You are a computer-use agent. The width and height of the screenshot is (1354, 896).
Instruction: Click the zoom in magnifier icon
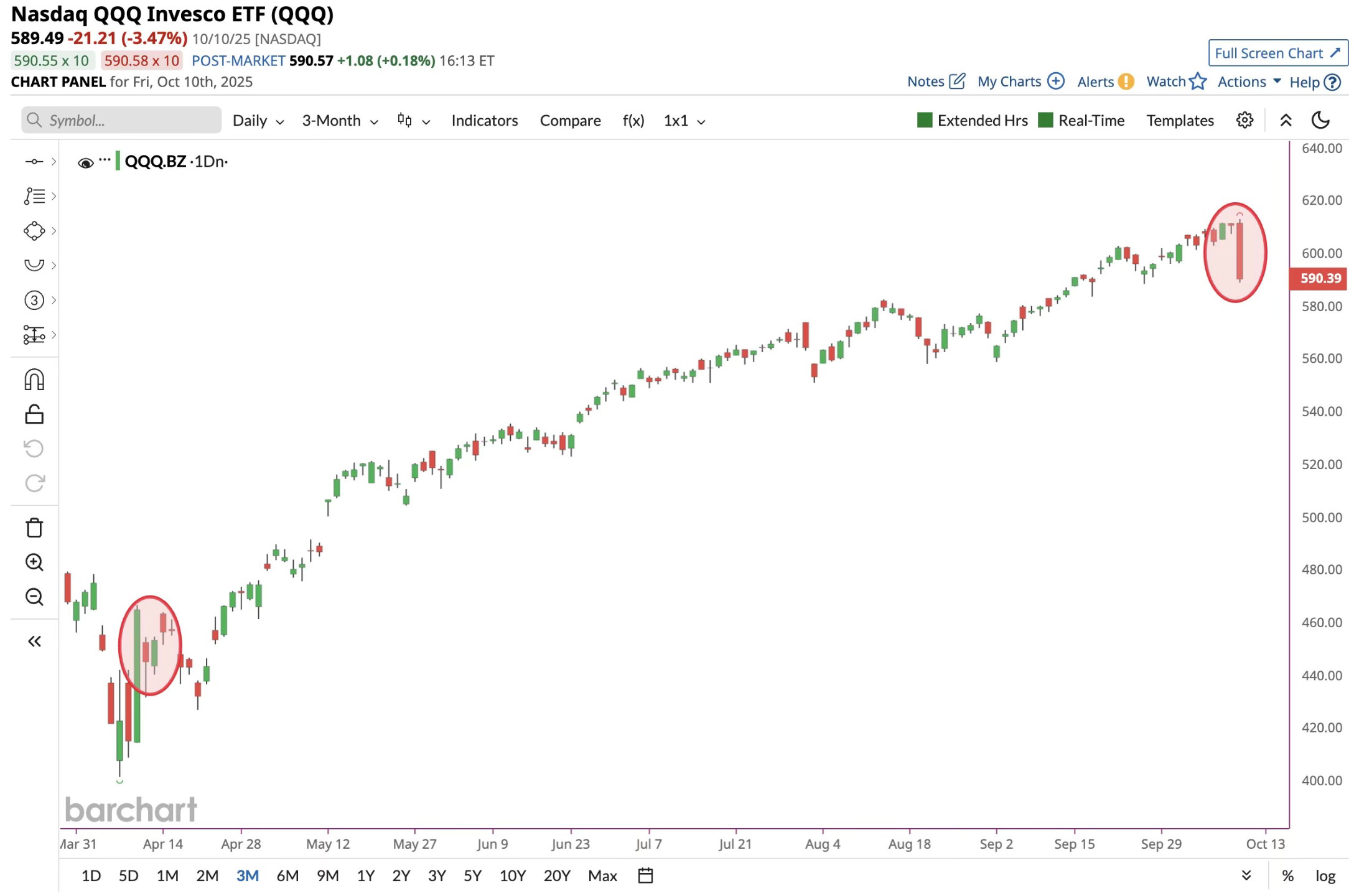tap(34, 562)
